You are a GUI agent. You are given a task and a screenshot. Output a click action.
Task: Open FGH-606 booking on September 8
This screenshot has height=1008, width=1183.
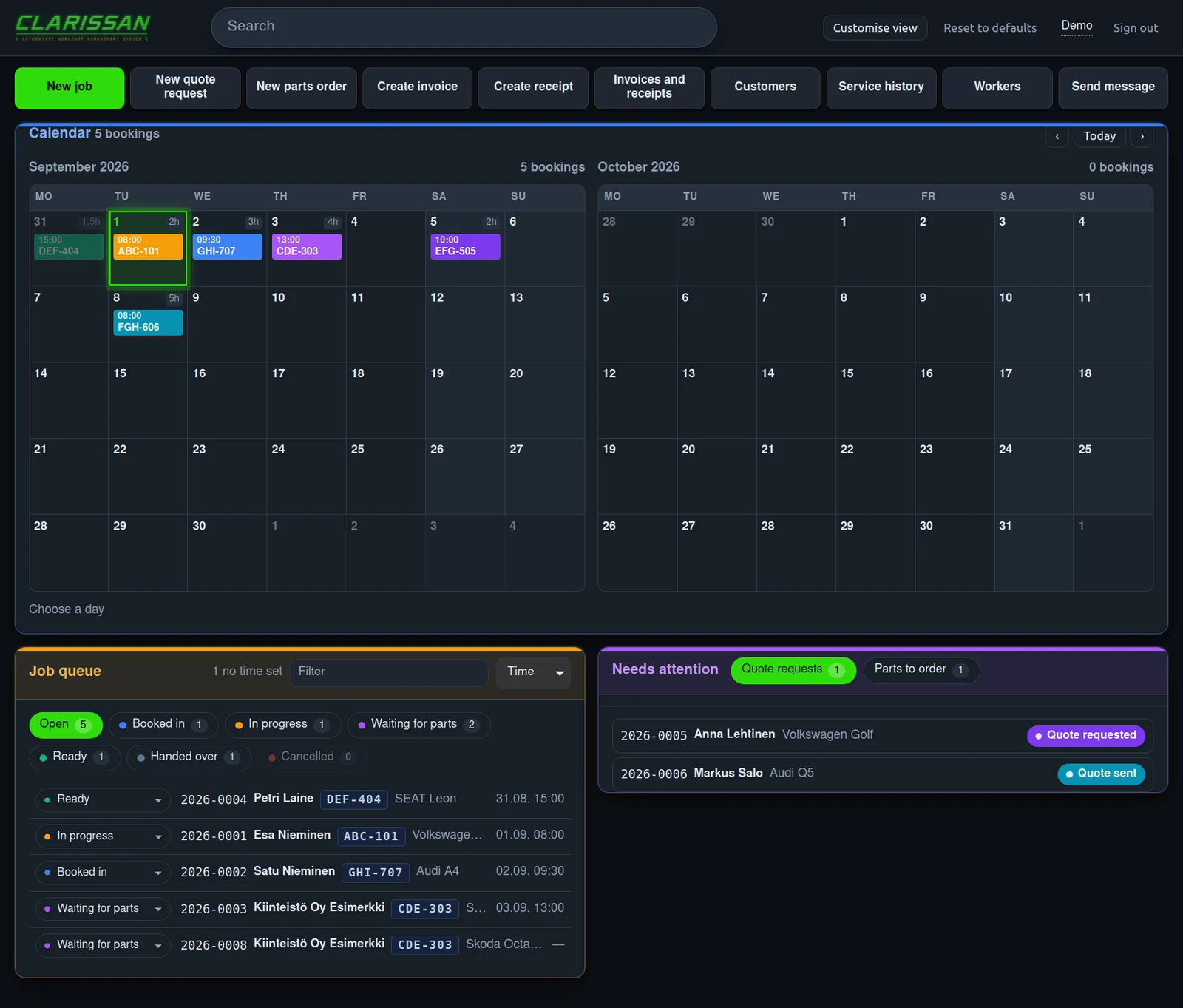tap(148, 322)
